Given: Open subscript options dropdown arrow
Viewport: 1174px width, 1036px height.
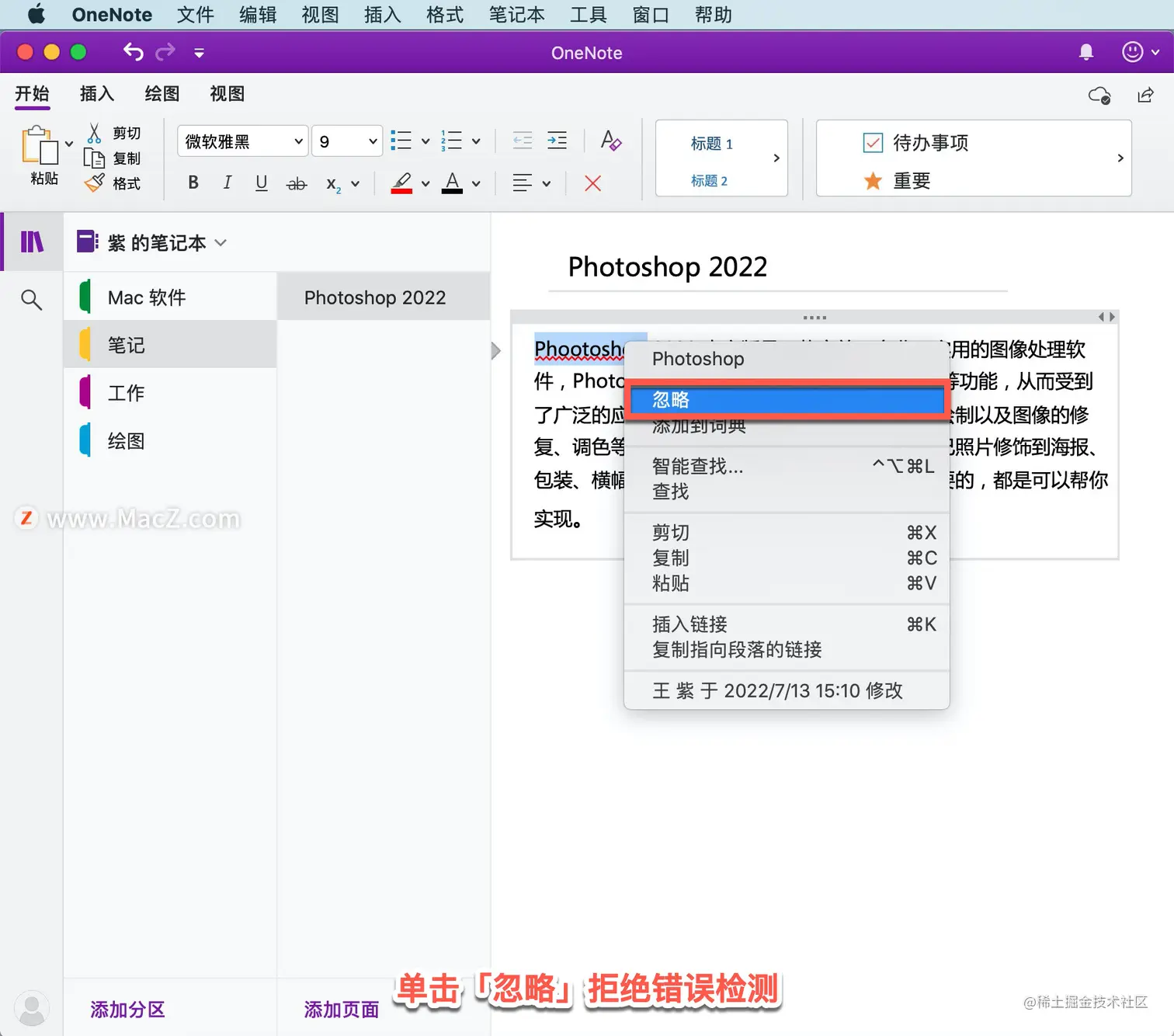Looking at the screenshot, I should (x=355, y=184).
